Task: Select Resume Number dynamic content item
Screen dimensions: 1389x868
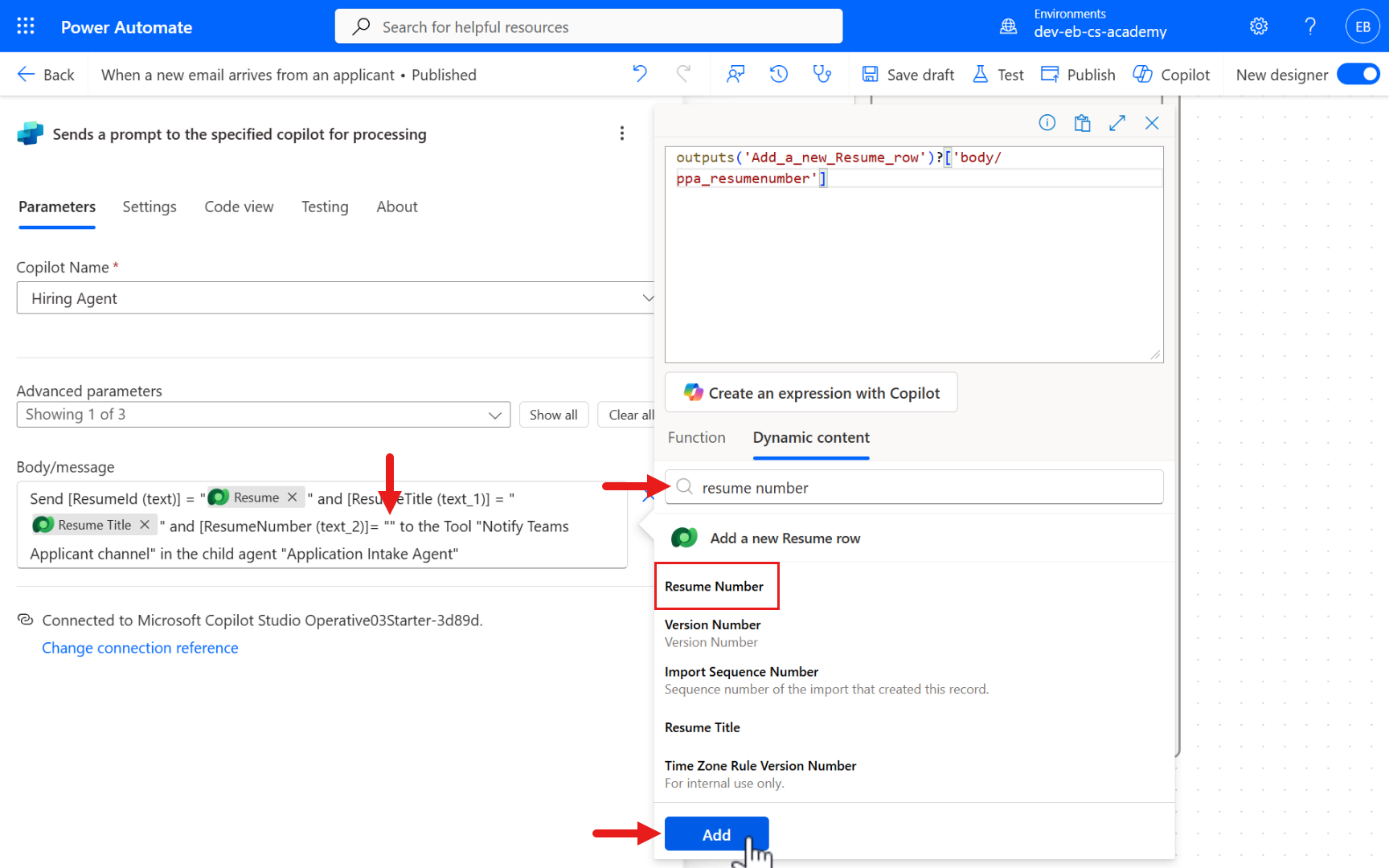Action: [714, 587]
